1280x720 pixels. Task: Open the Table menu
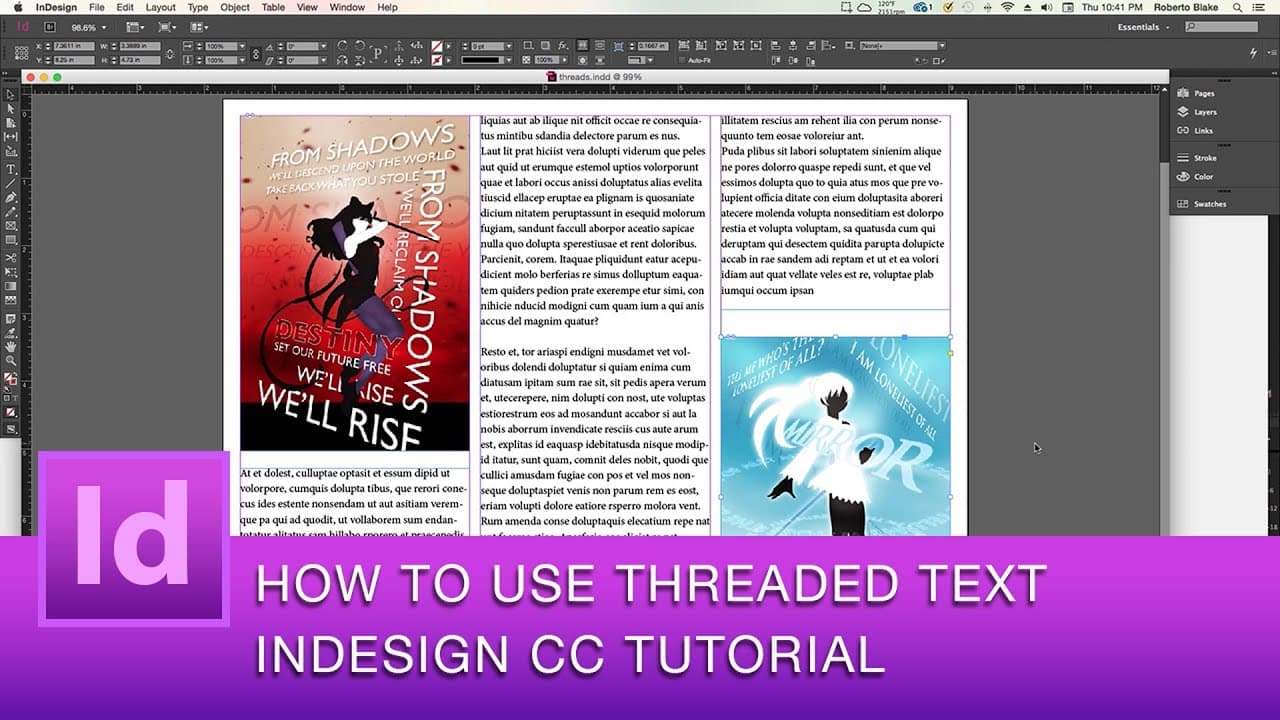[273, 7]
